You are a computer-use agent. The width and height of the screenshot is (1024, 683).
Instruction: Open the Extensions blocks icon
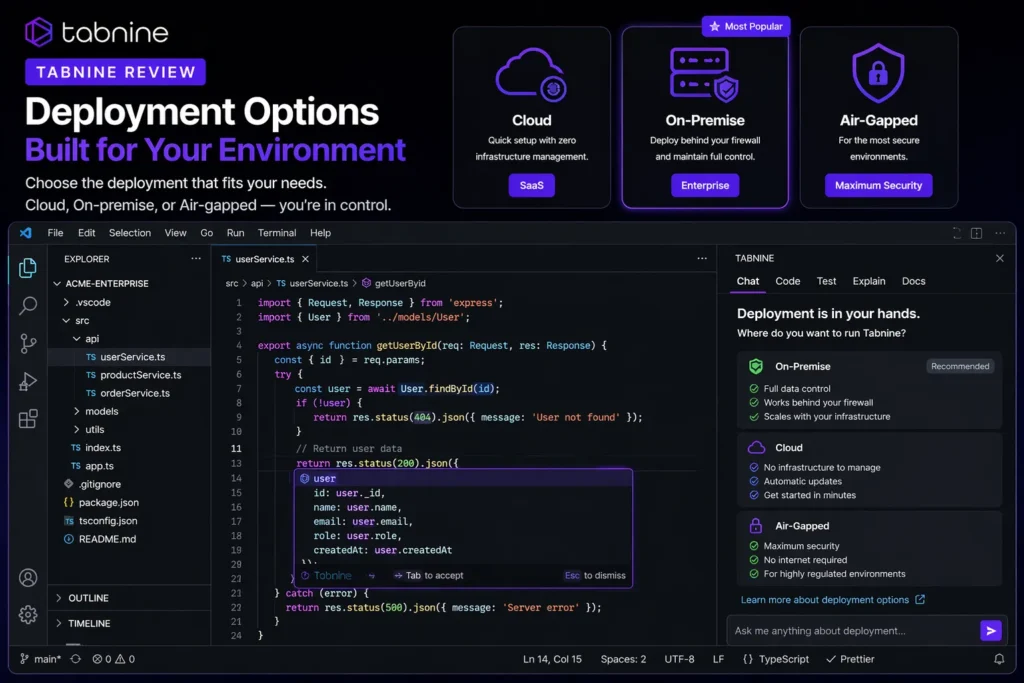[27, 419]
